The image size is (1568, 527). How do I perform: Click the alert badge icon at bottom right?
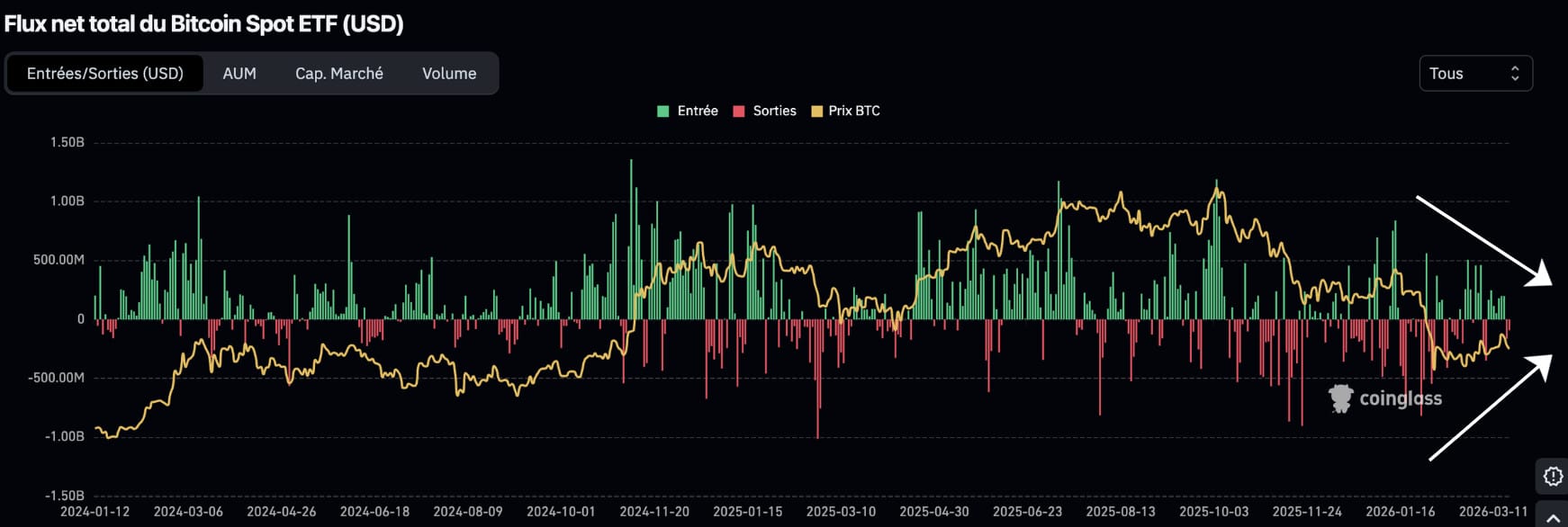coord(1553,477)
